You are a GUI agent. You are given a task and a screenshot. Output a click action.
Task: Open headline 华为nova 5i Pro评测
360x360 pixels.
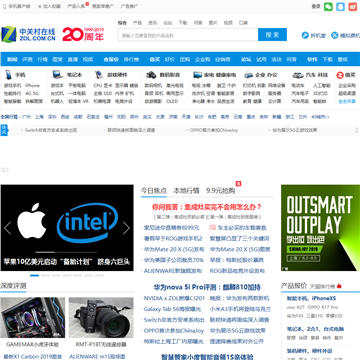(207, 287)
